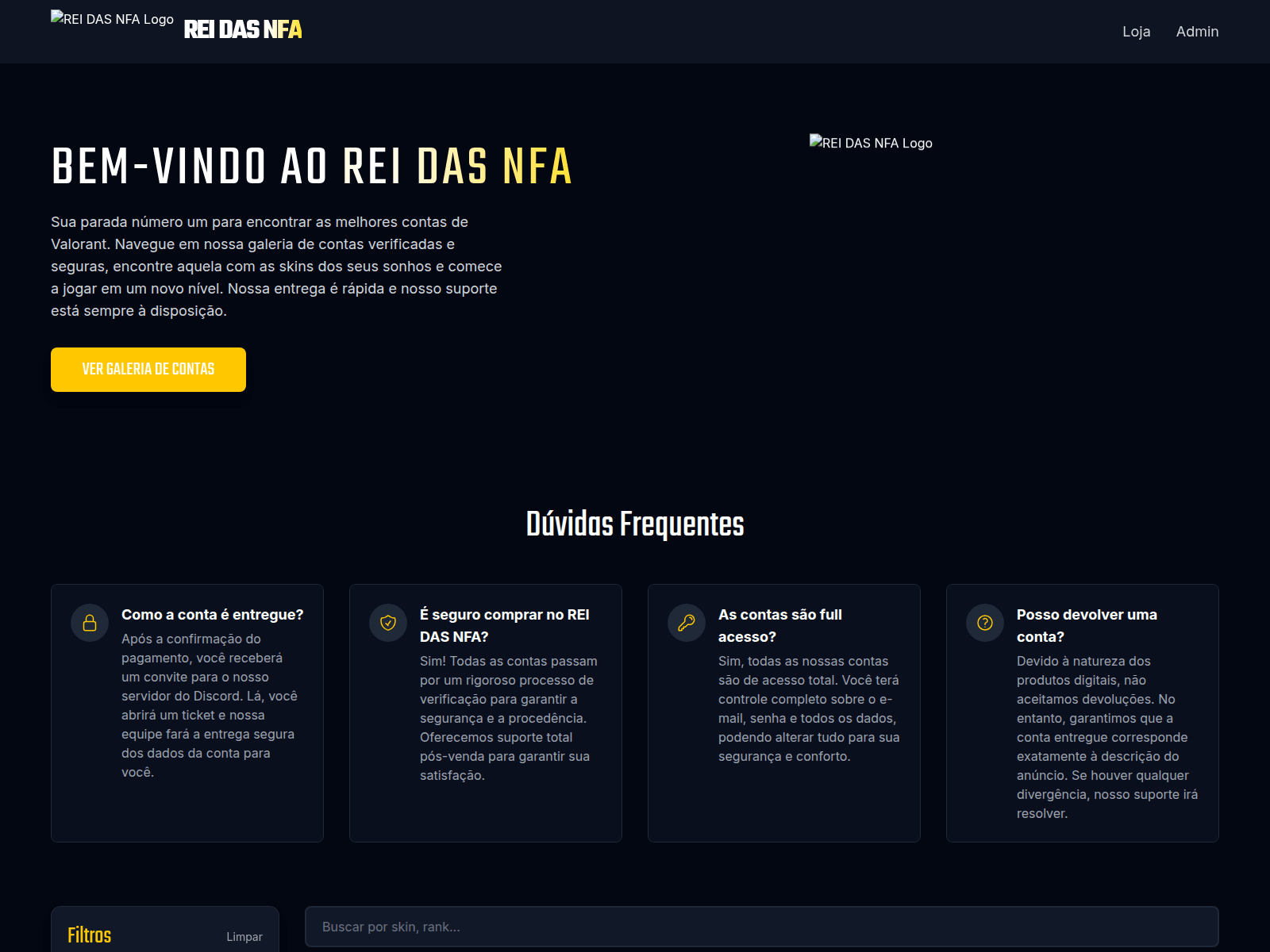The image size is (1270, 952).
Task: Click the 'BEM-VINDO AO REI DAS NFA' headline
Action: (311, 167)
